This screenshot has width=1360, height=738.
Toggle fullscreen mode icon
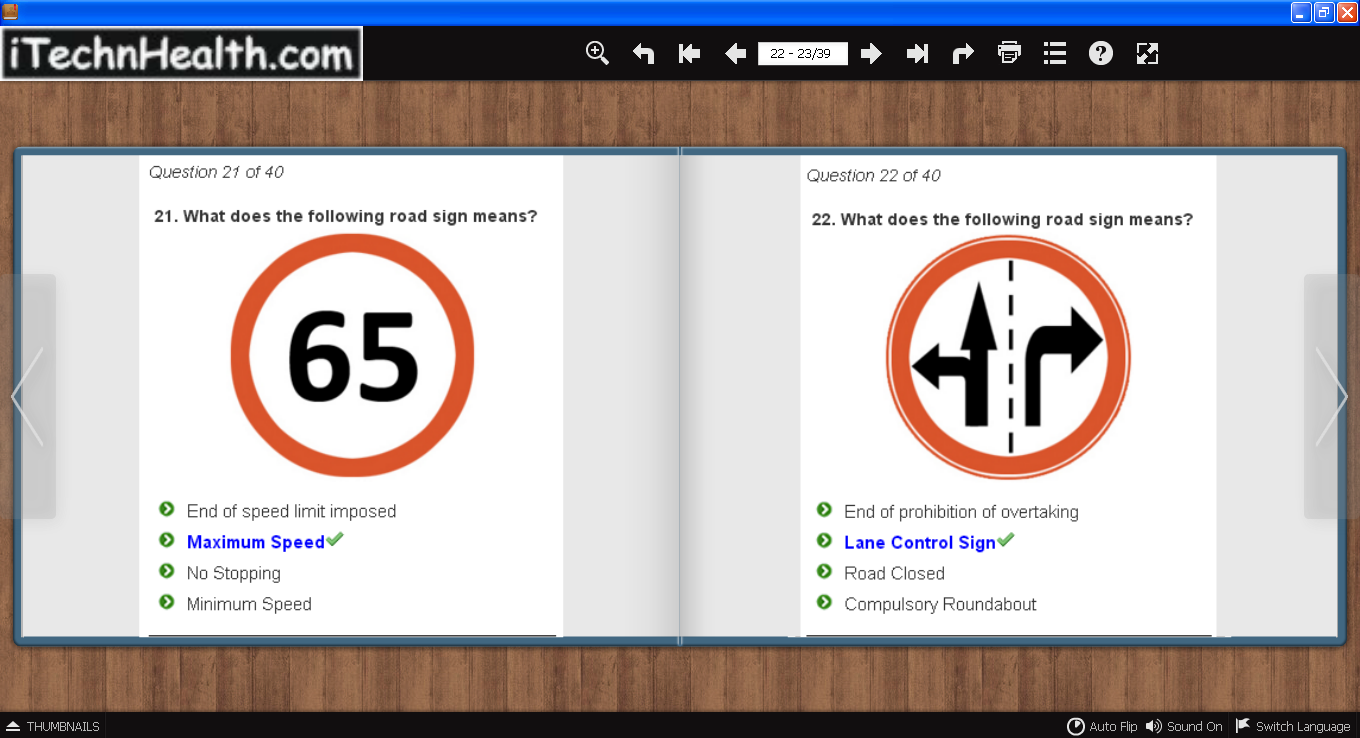click(x=1147, y=53)
